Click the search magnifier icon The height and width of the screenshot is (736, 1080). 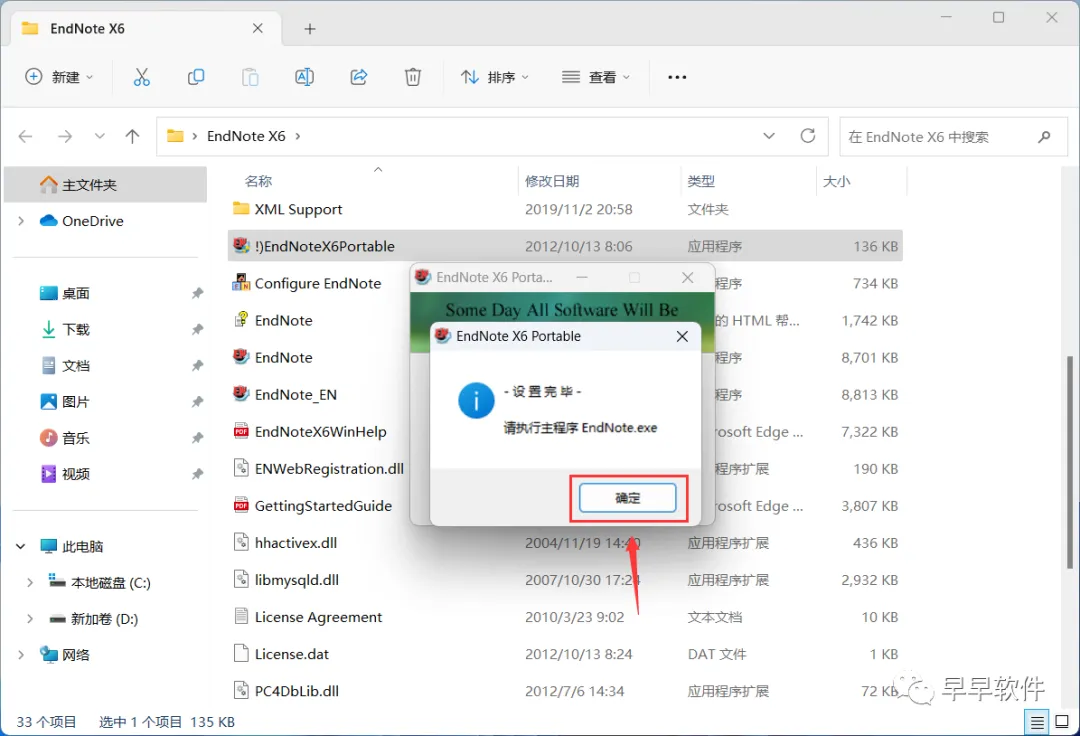point(1044,136)
